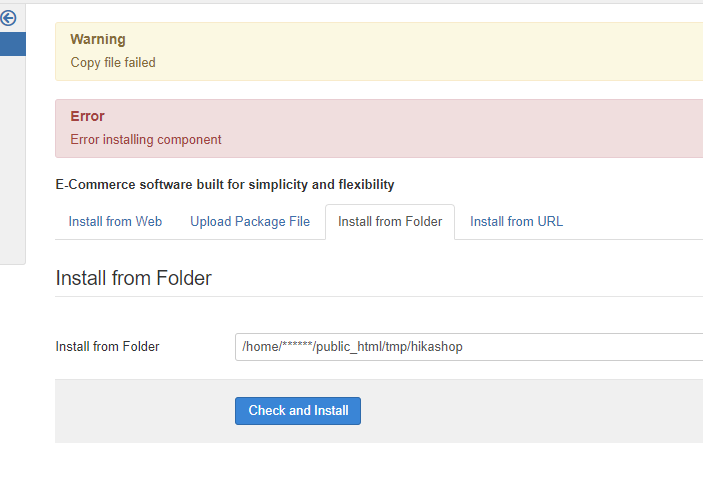Go to the Install from URL tab
This screenshot has height=478, width=703.
tap(516, 221)
